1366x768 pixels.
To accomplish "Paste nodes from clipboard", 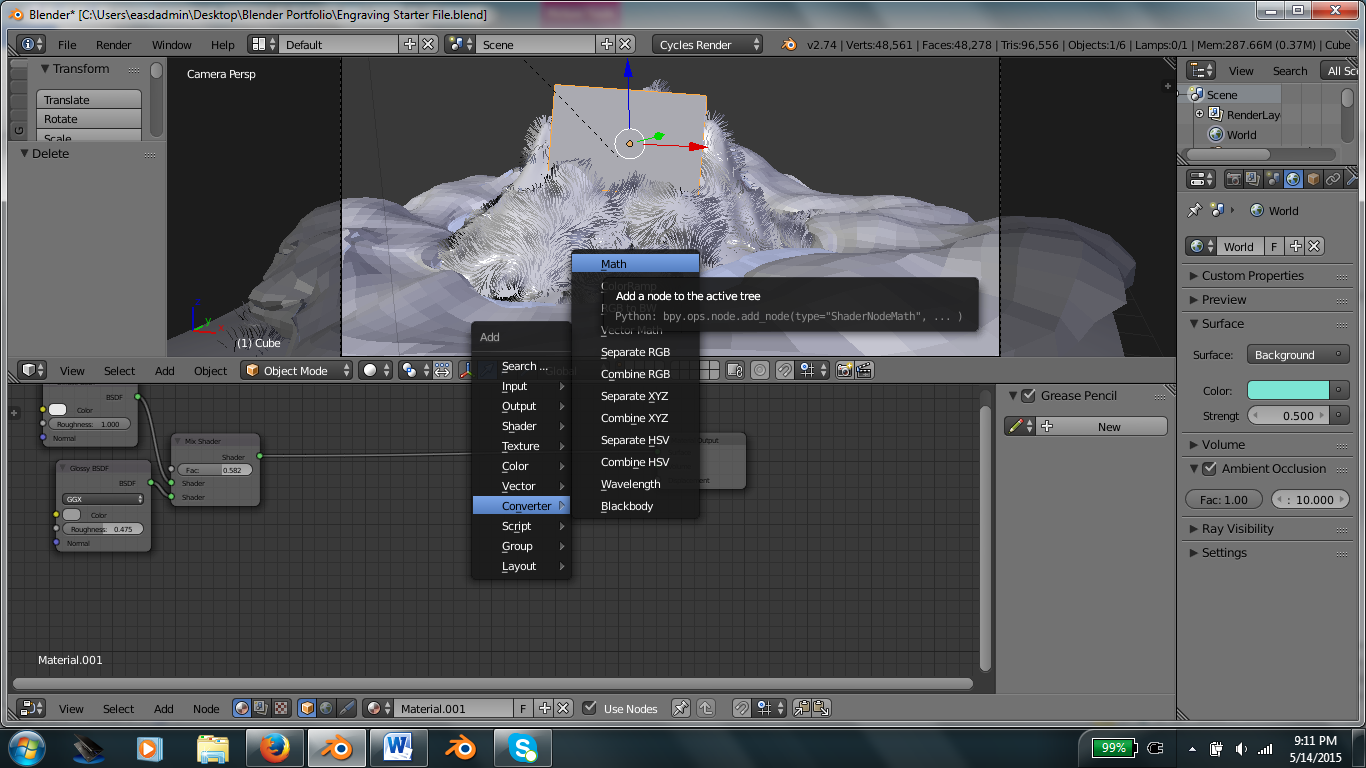I will (821, 708).
